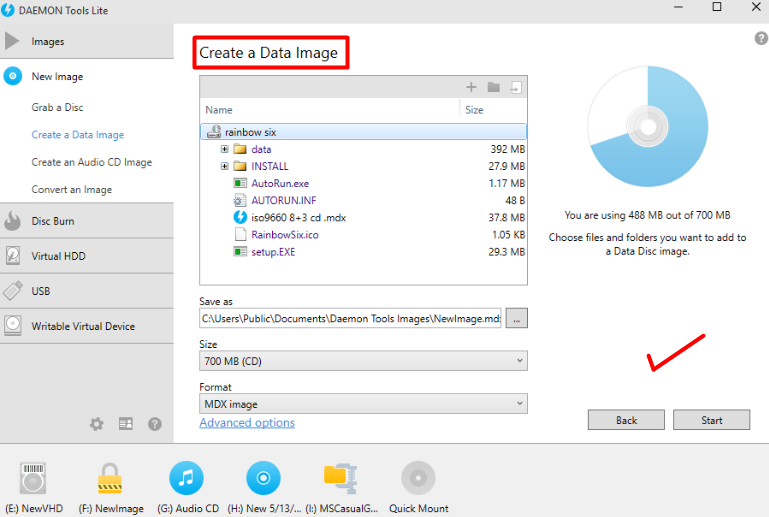Maximize the DAEMON Tools Lite window
Image resolution: width=769 pixels, height=517 pixels.
717,7
